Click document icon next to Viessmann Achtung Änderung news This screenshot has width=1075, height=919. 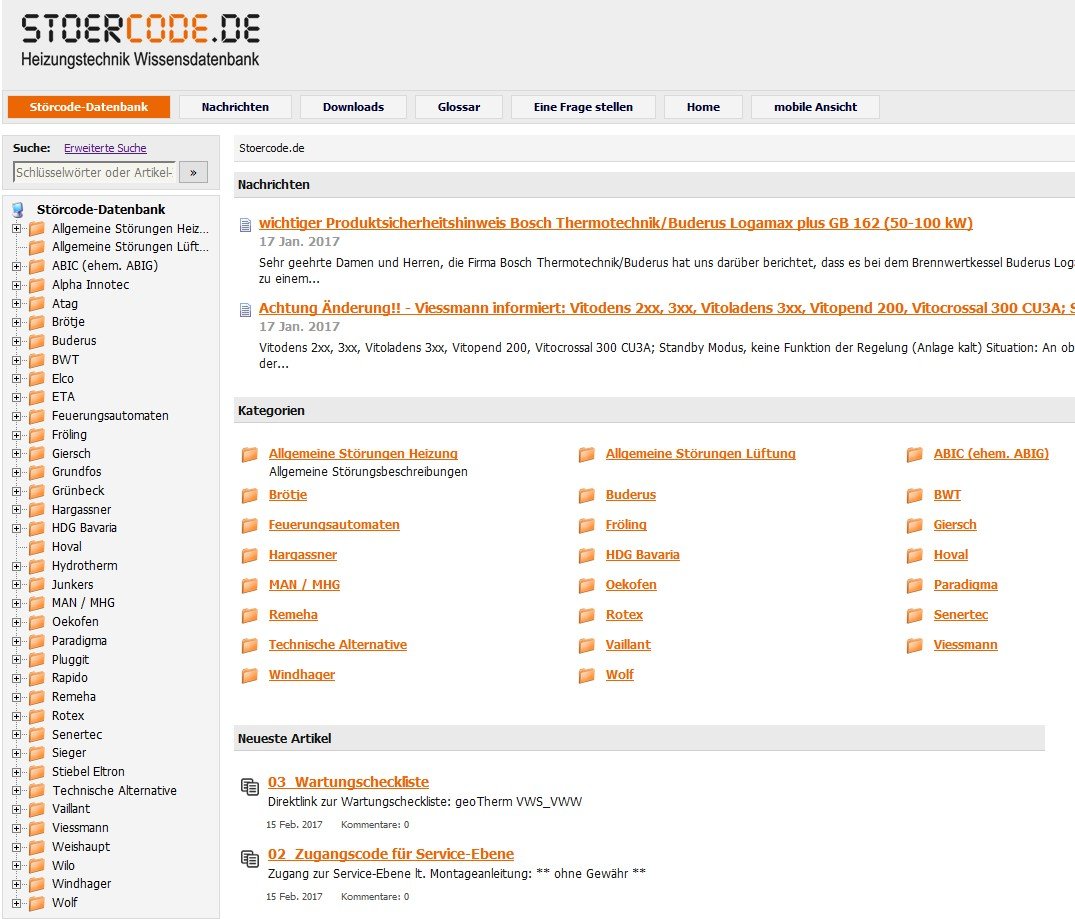[x=245, y=310]
